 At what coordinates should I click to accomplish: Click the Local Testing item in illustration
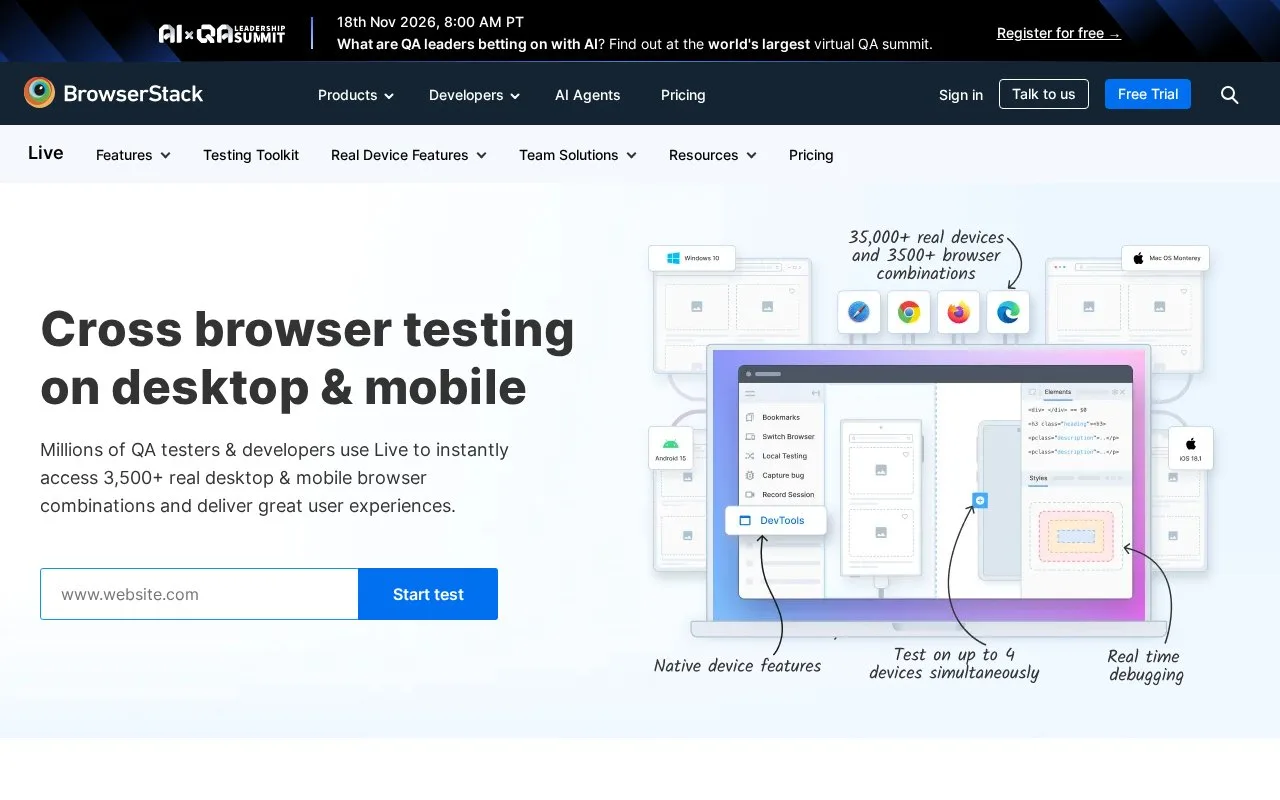777,456
